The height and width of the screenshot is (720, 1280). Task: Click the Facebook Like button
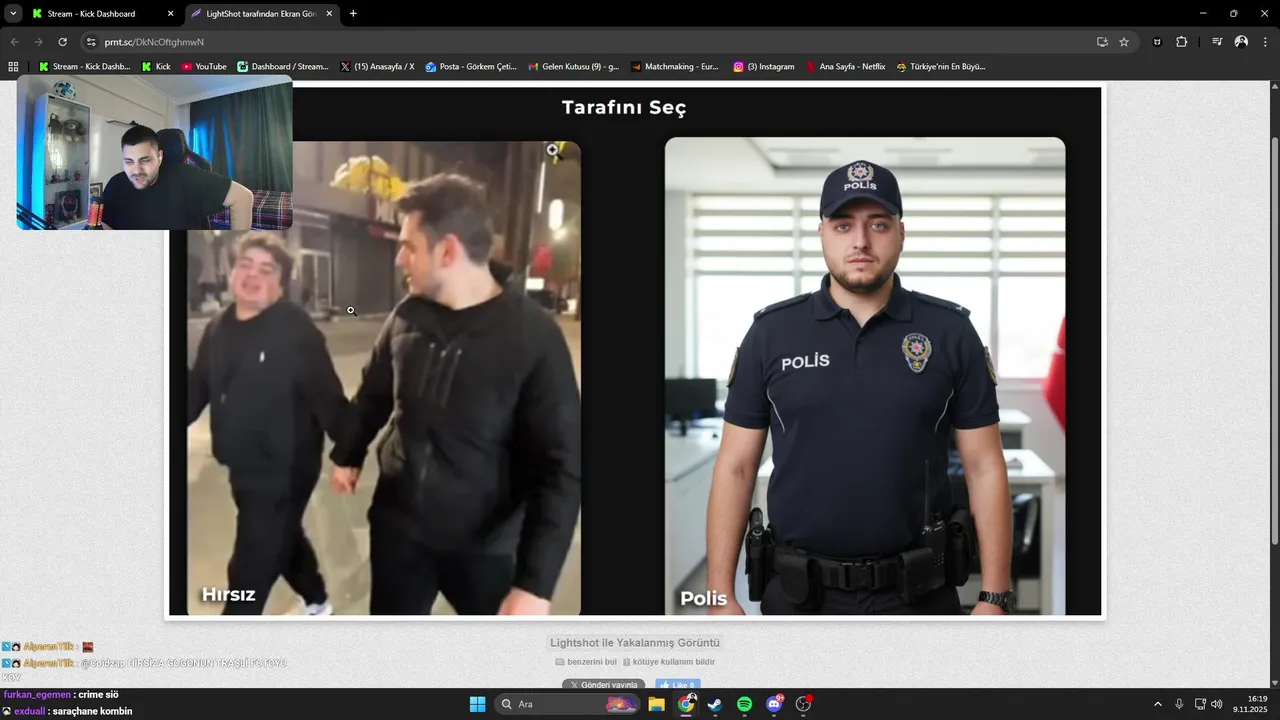coord(678,685)
